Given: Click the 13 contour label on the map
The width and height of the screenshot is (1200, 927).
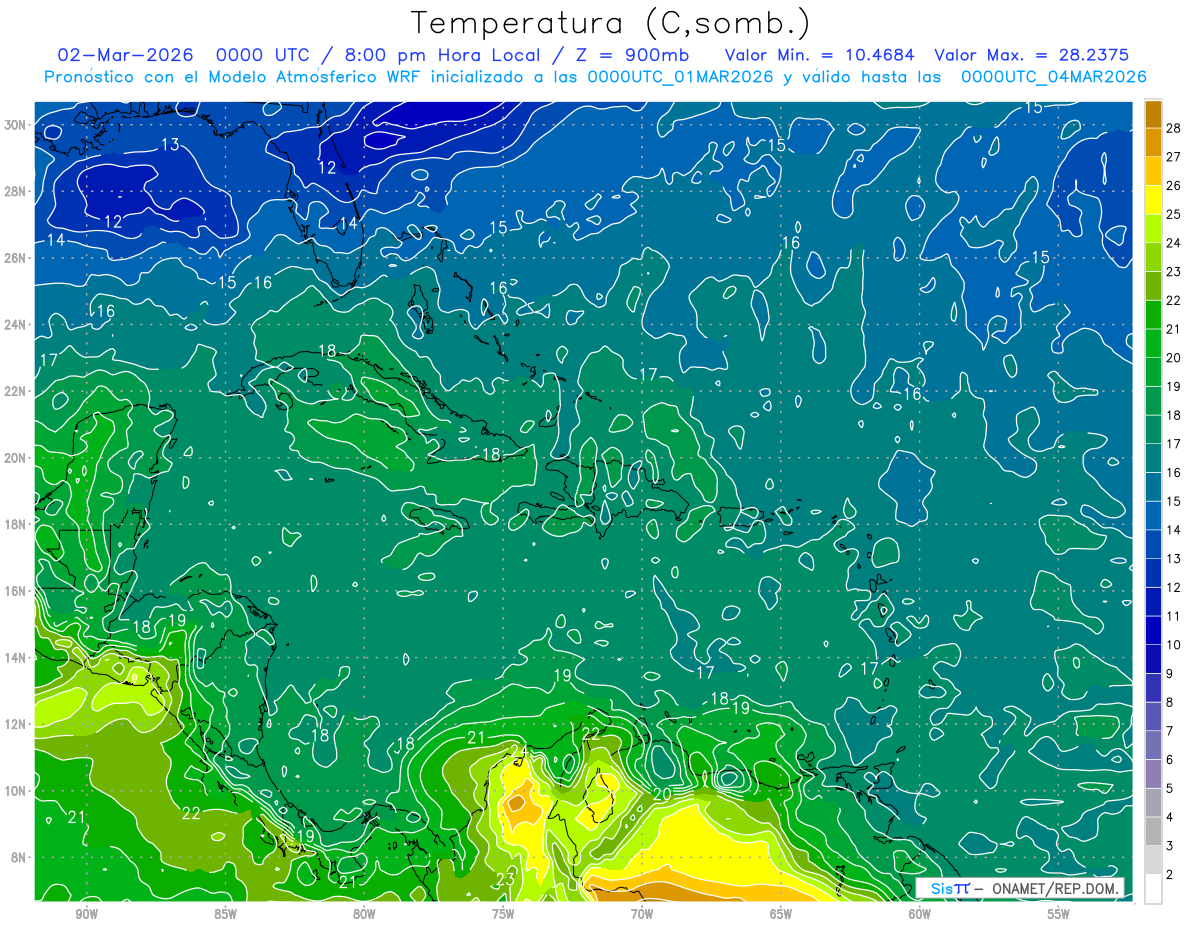Looking at the screenshot, I should click(170, 145).
